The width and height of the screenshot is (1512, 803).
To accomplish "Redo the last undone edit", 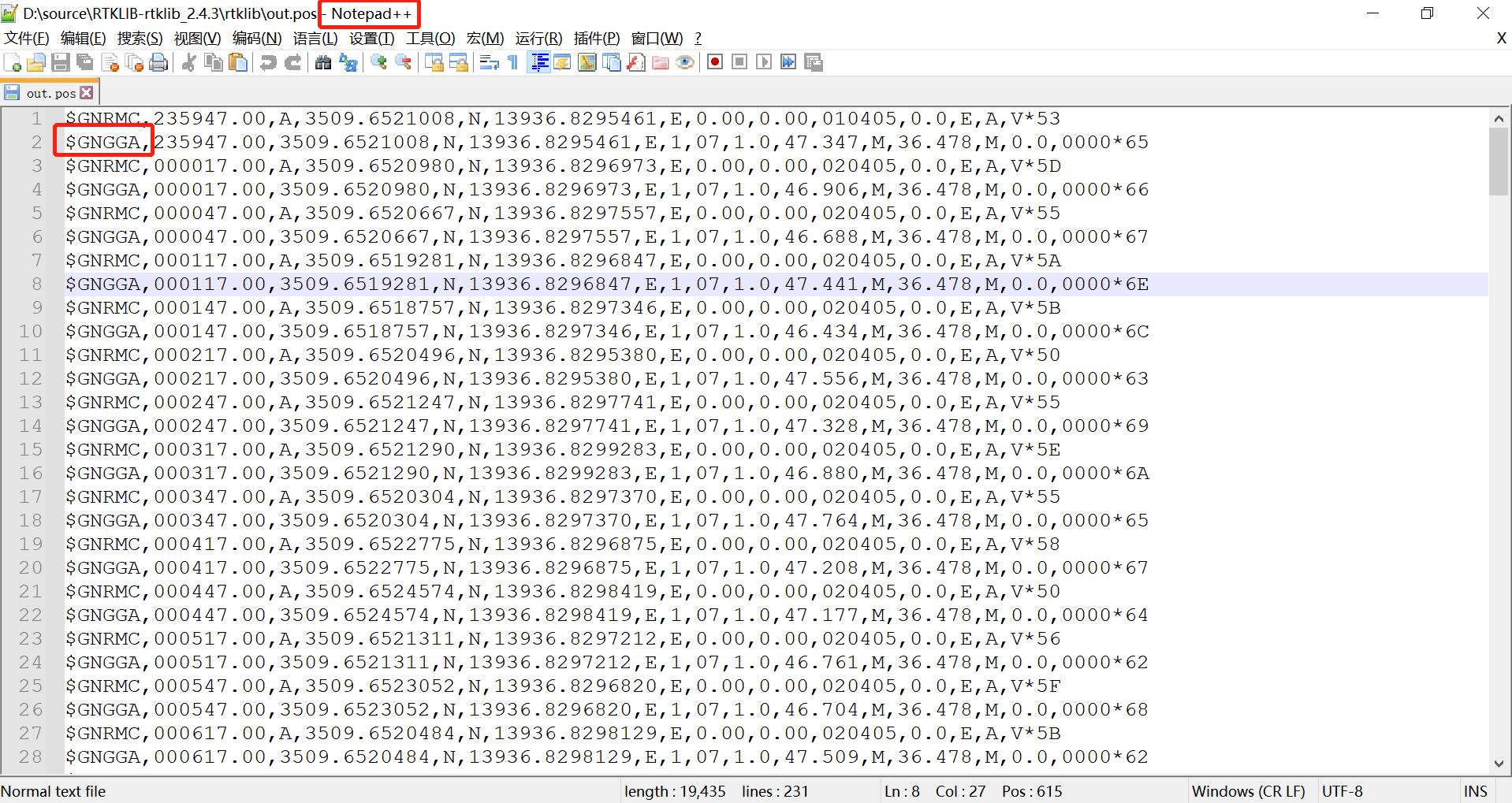I will pyautogui.click(x=293, y=62).
